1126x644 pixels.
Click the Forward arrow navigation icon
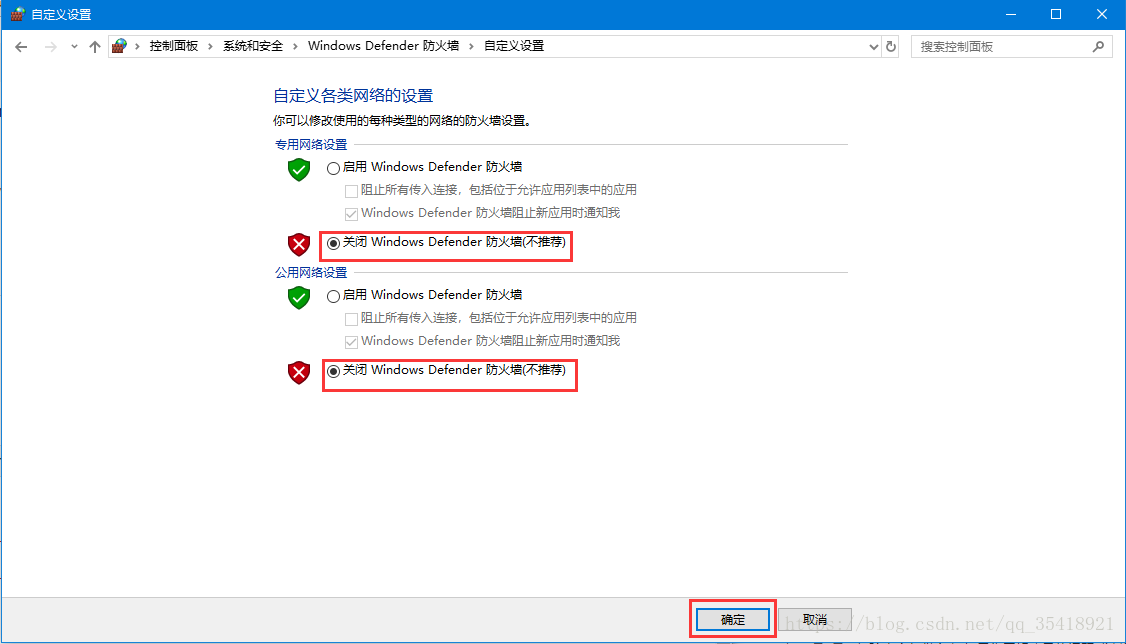point(50,47)
